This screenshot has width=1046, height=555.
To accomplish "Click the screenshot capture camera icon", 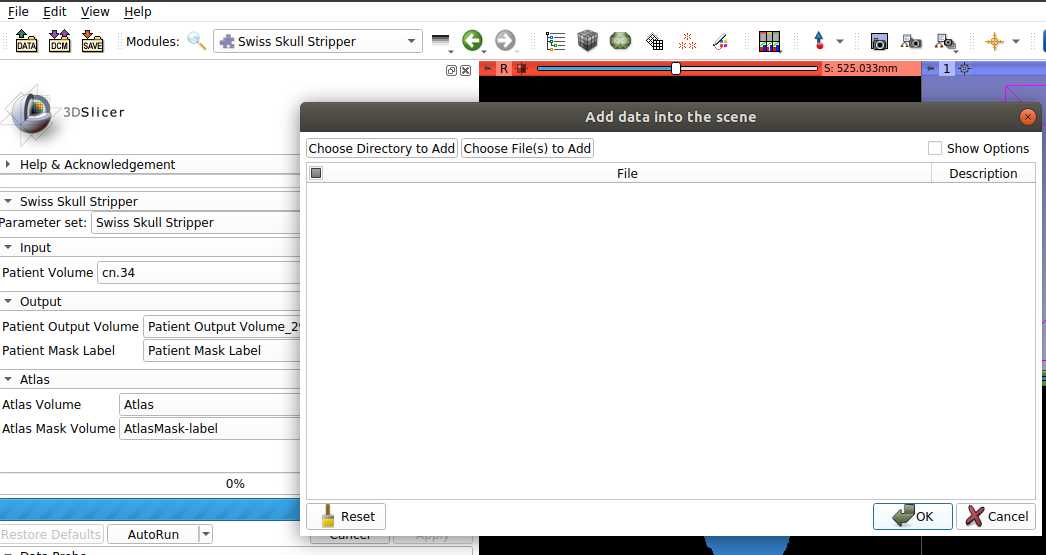I will click(x=879, y=41).
